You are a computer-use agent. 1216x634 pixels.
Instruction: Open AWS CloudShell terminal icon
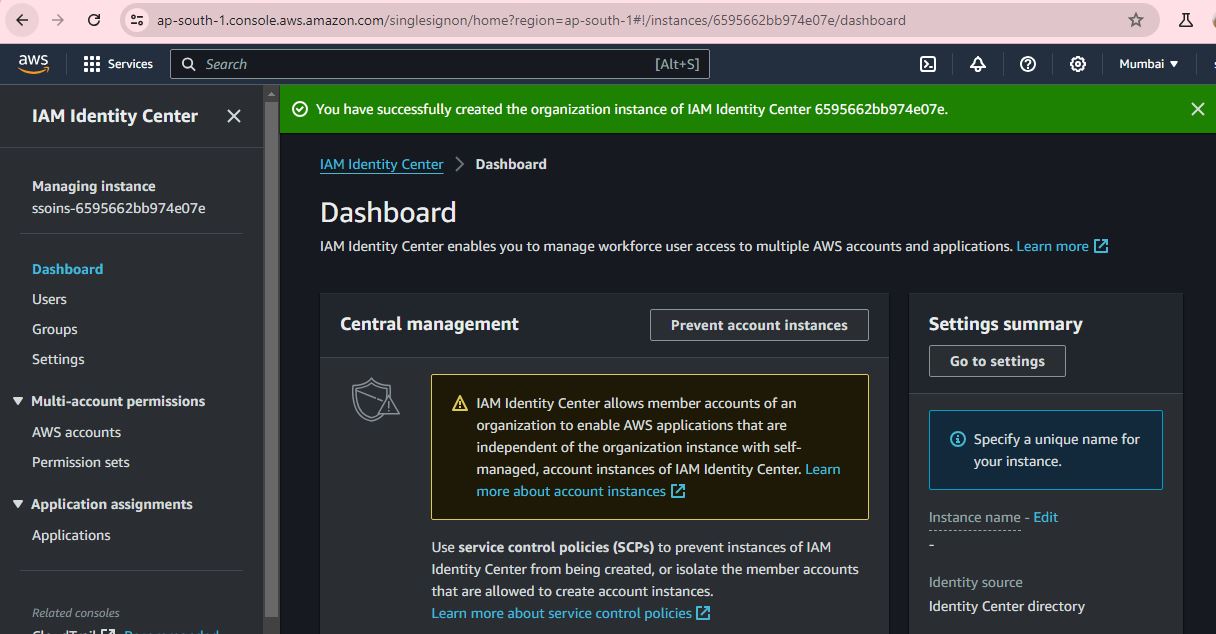(x=928, y=64)
